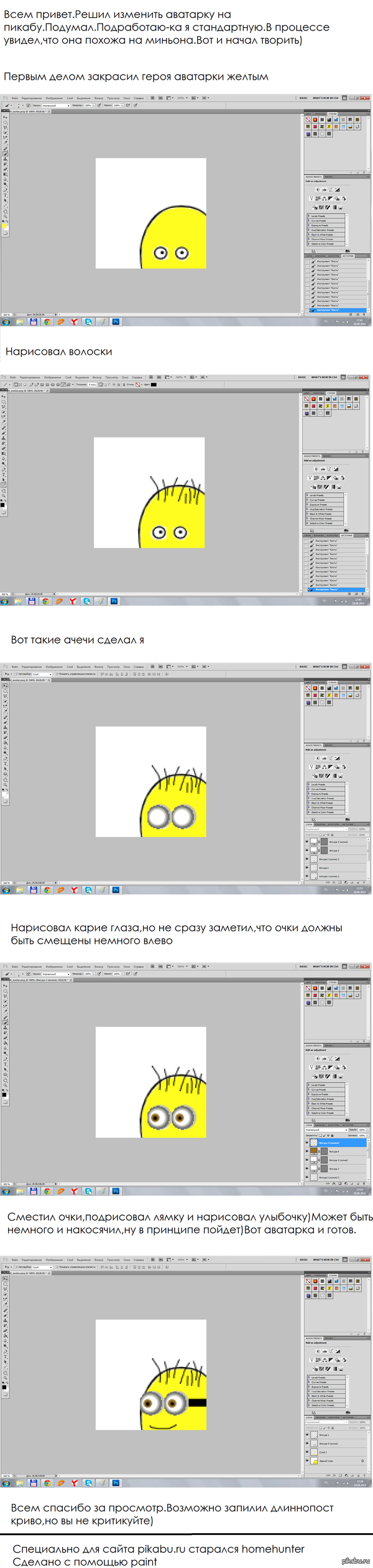Click the fx layer style icon in the last screenshot
This screenshot has width=373, height=1568.
(x=334, y=1475)
